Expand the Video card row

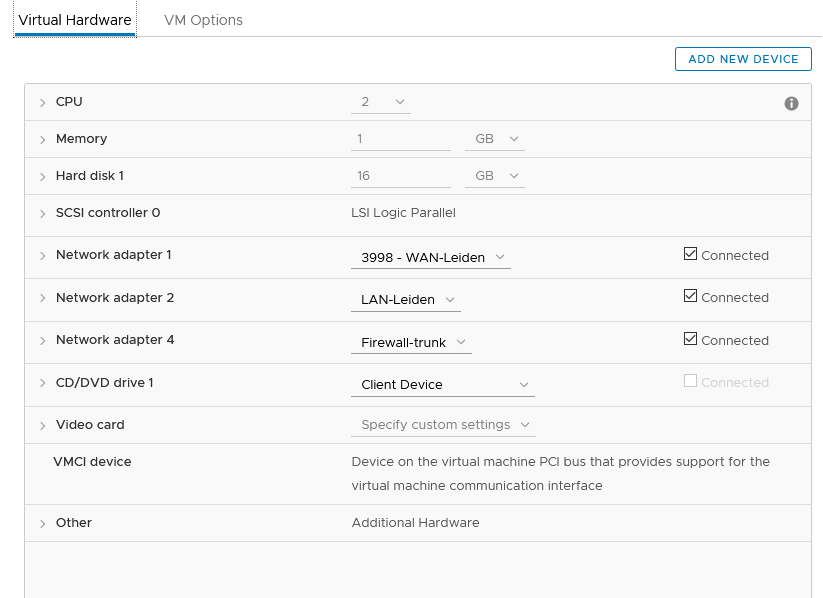pos(43,426)
